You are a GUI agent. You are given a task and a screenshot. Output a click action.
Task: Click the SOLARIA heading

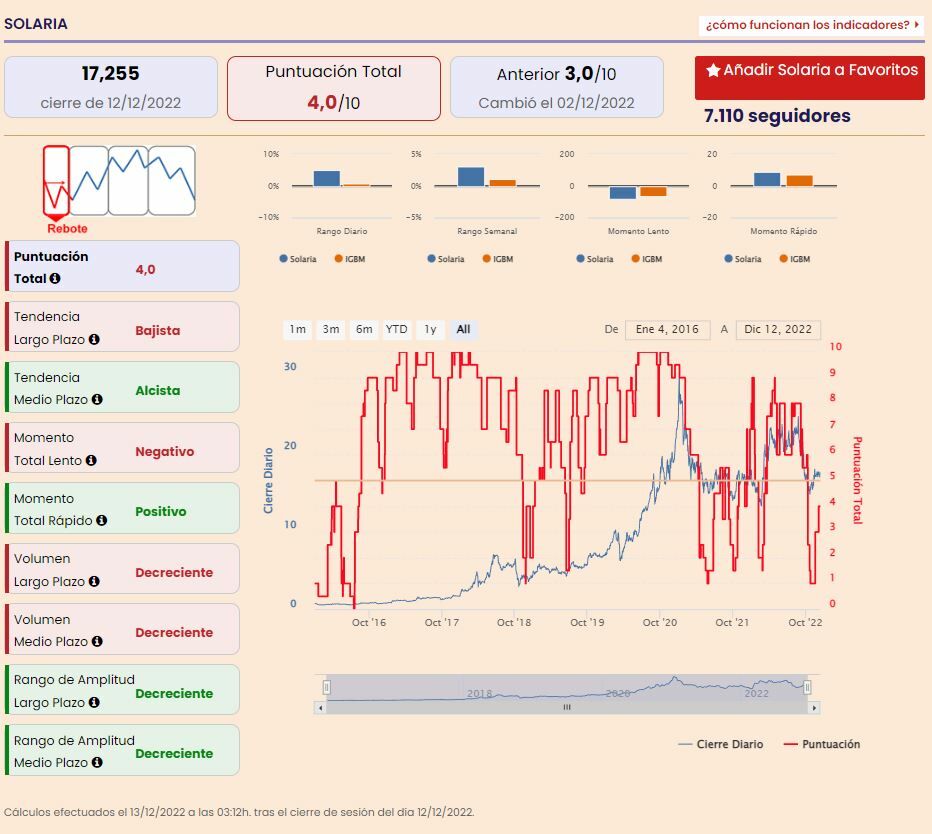tap(36, 24)
